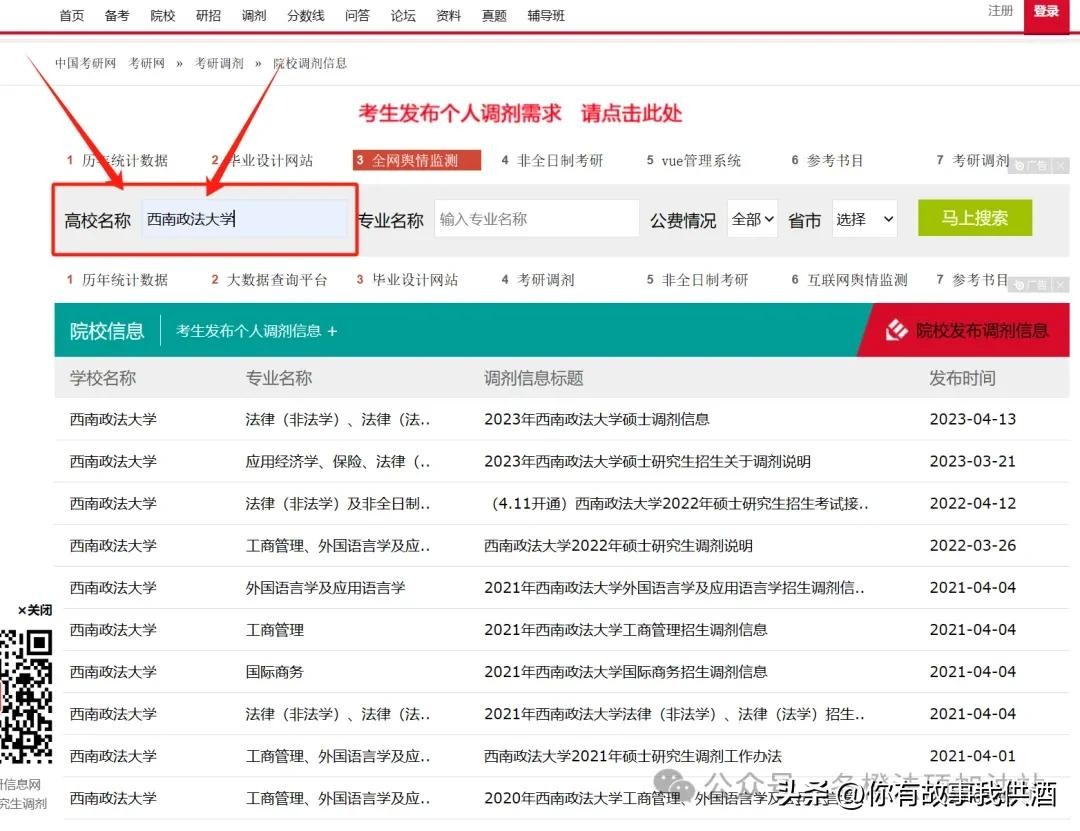Image resolution: width=1080 pixels, height=831 pixels.
Task: Open 2023年西南政法大学硕士调剂信息 link
Action: tap(596, 419)
